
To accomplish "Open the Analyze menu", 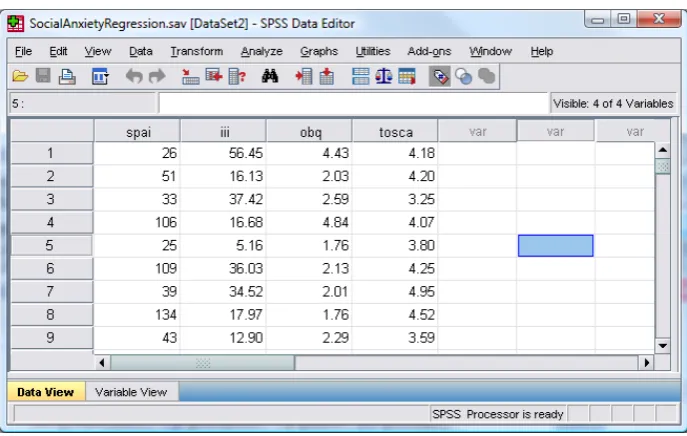I will [262, 51].
